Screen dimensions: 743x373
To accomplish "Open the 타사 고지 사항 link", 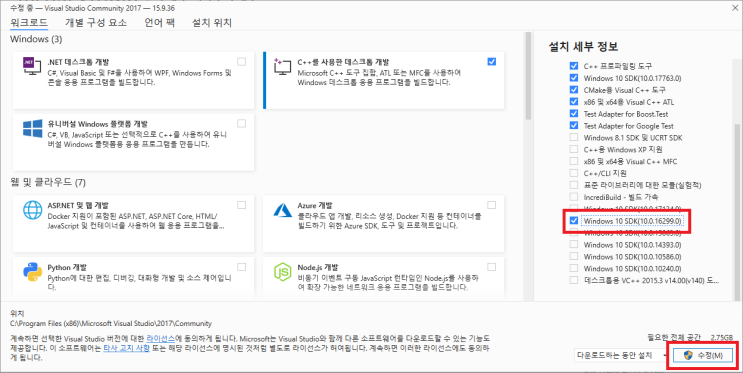I will point(127,348).
